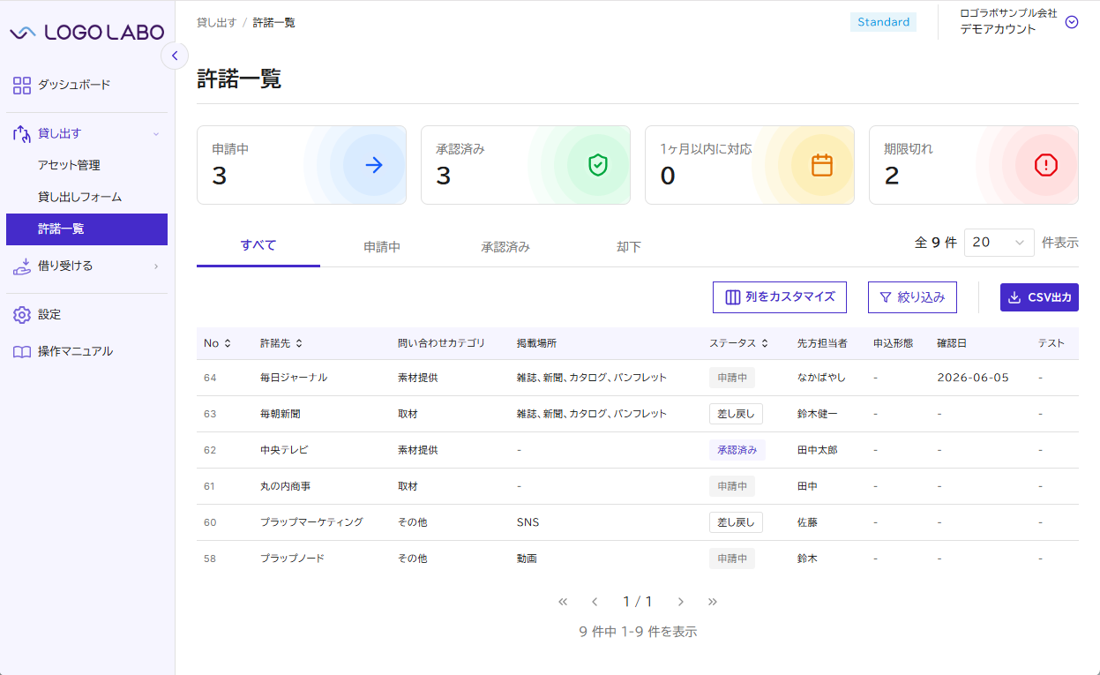This screenshot has height=675, width=1100.
Task: Click the red alert icon in 期限切れ card
Action: 1045,165
